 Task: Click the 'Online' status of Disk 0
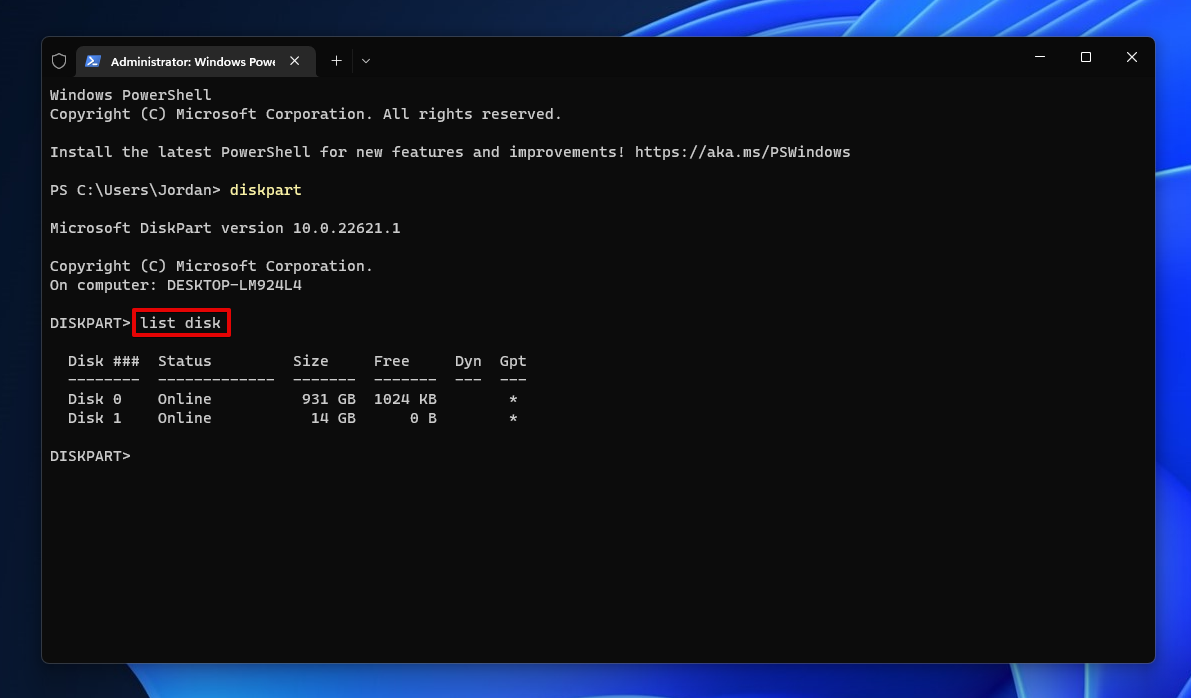(185, 399)
